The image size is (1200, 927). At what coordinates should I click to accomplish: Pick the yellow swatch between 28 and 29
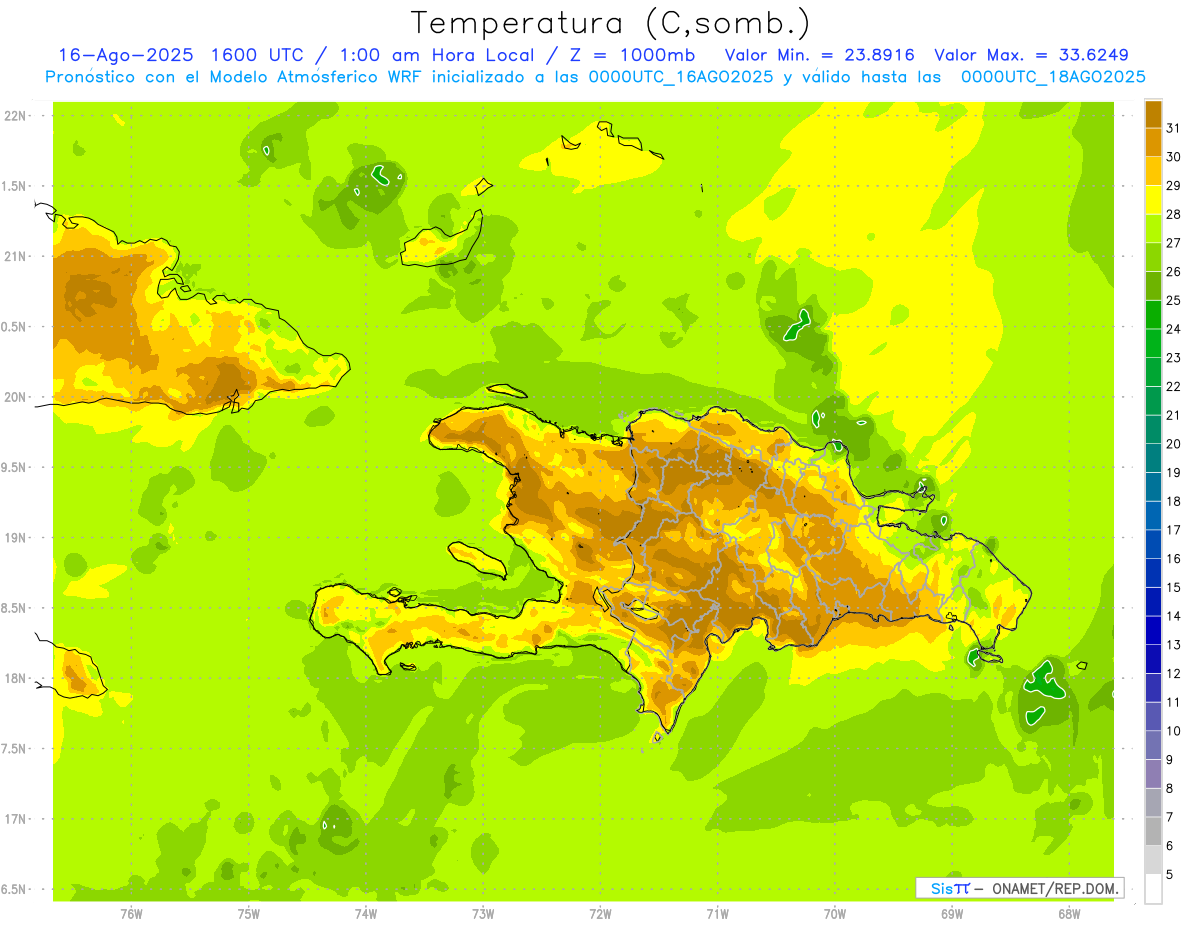tap(1154, 200)
